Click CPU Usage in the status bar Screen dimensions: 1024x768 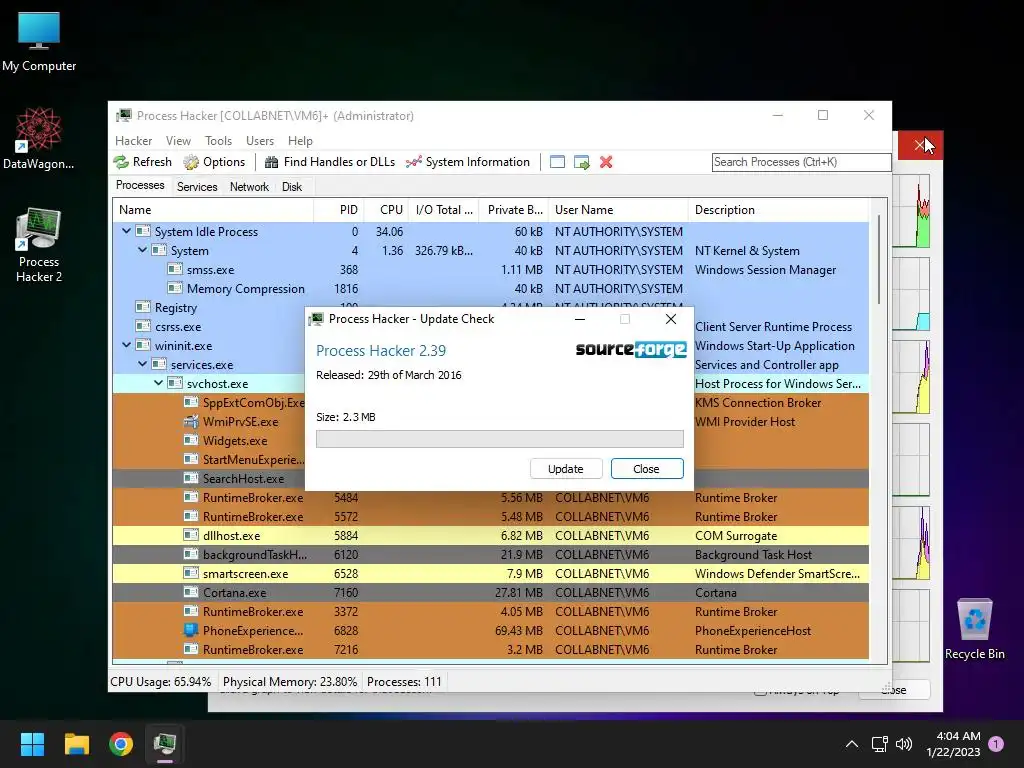click(x=161, y=682)
